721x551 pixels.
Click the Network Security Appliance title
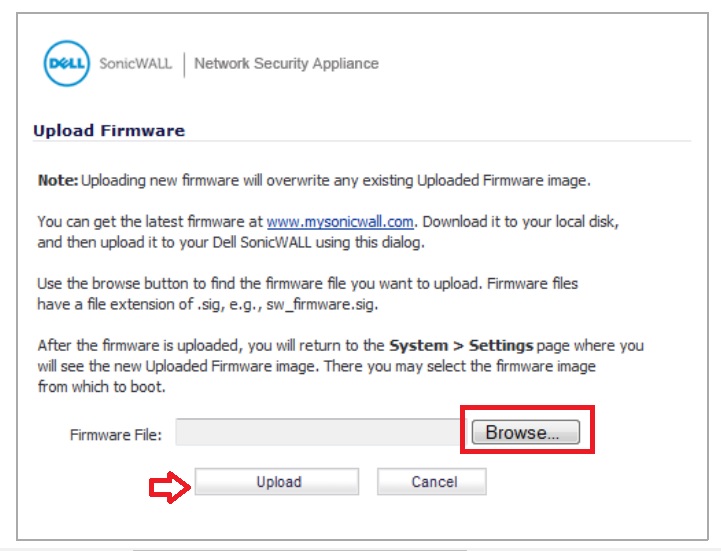coord(286,63)
